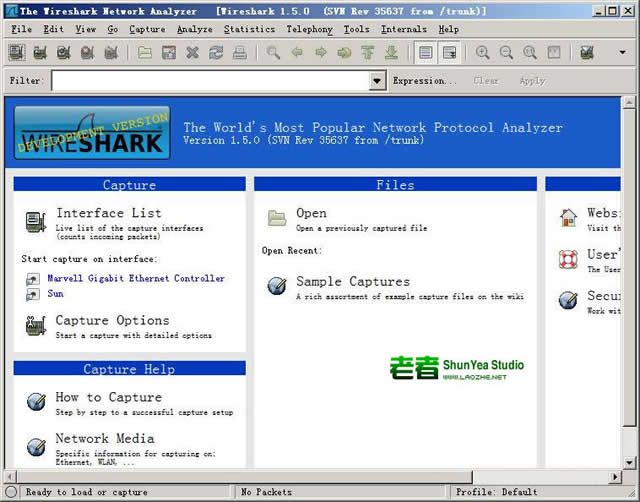Screen dimensions: 640x502
Task: Open the Capture menu
Action: tap(147, 29)
